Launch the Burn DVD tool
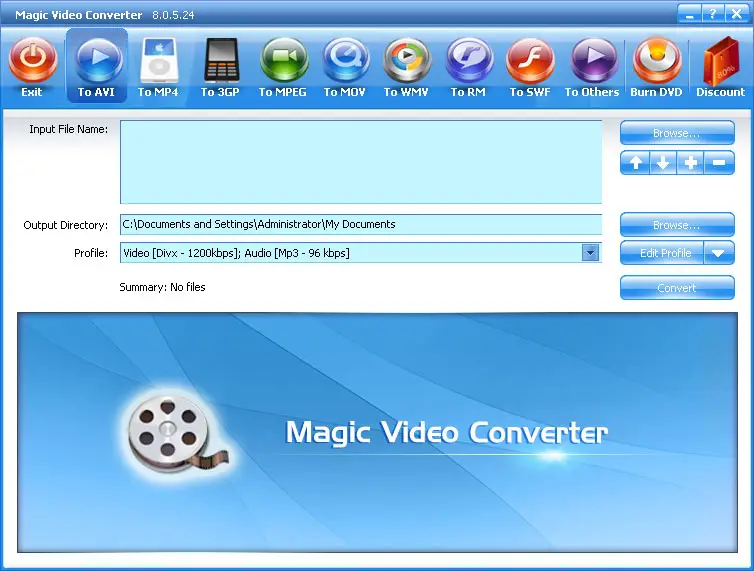754x571 pixels. click(x=656, y=60)
